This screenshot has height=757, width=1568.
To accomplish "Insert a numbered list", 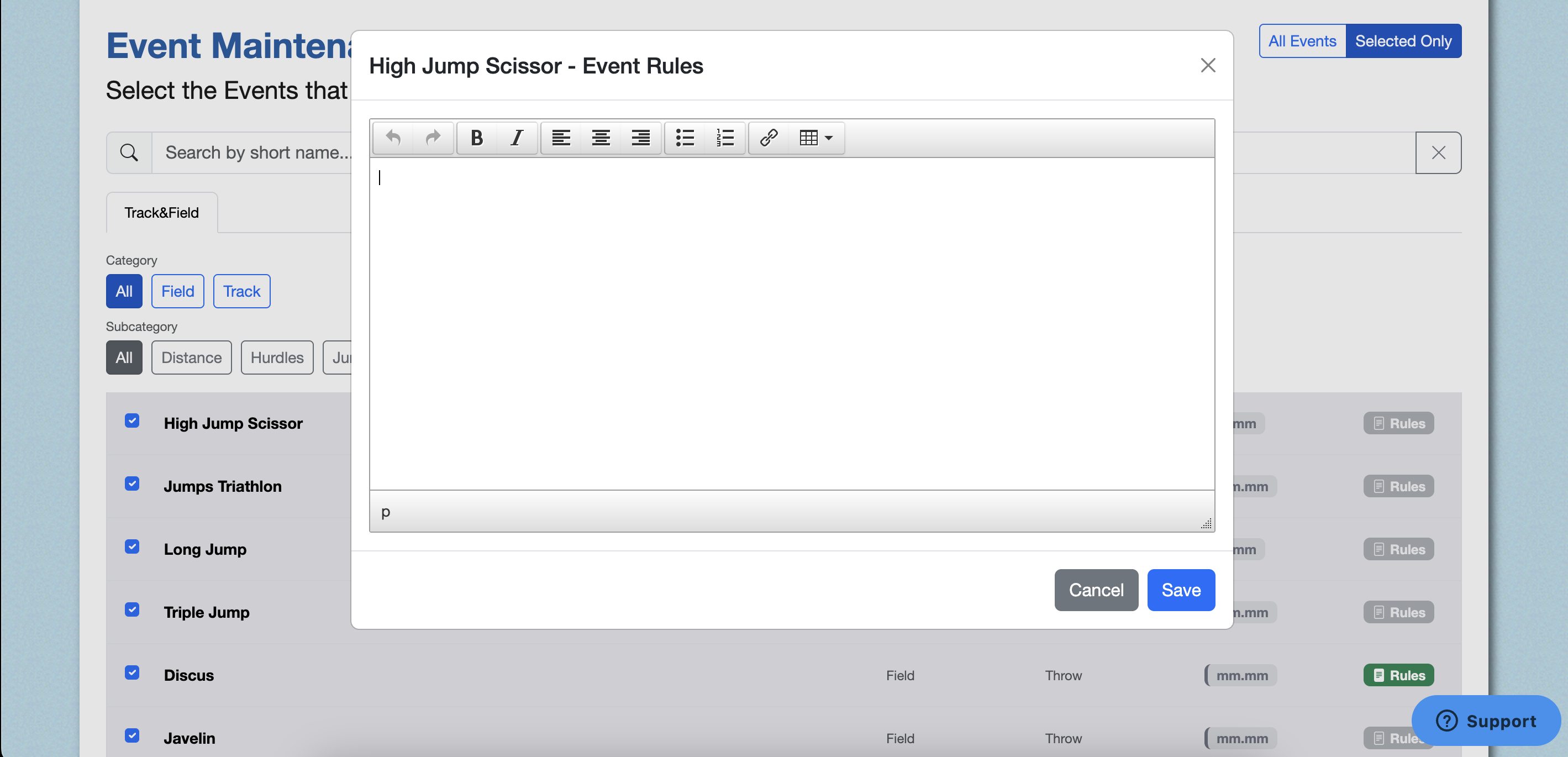I will point(724,138).
